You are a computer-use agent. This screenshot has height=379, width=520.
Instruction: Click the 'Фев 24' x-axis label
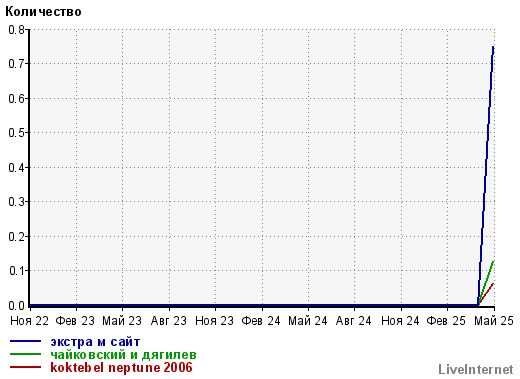tap(261, 321)
